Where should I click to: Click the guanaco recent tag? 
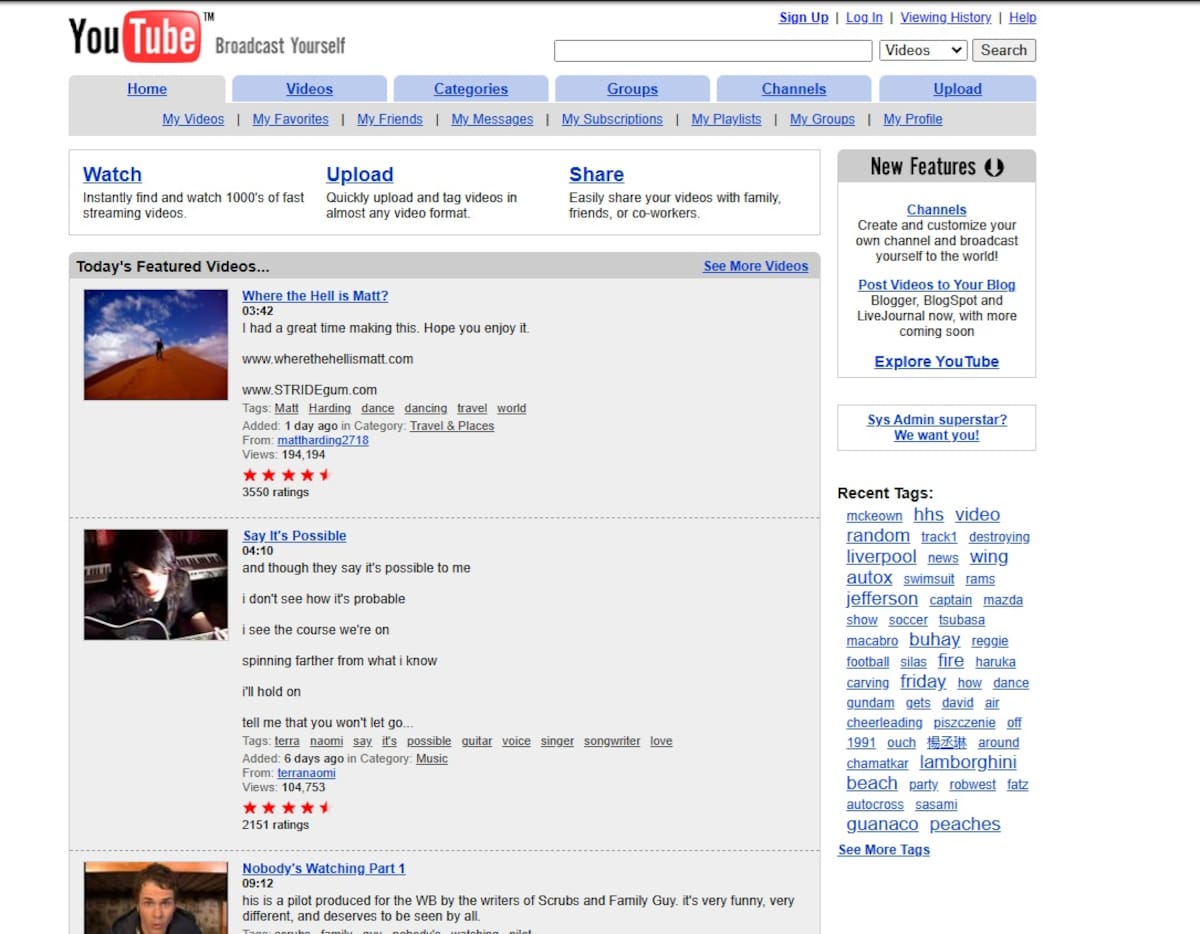pos(882,825)
